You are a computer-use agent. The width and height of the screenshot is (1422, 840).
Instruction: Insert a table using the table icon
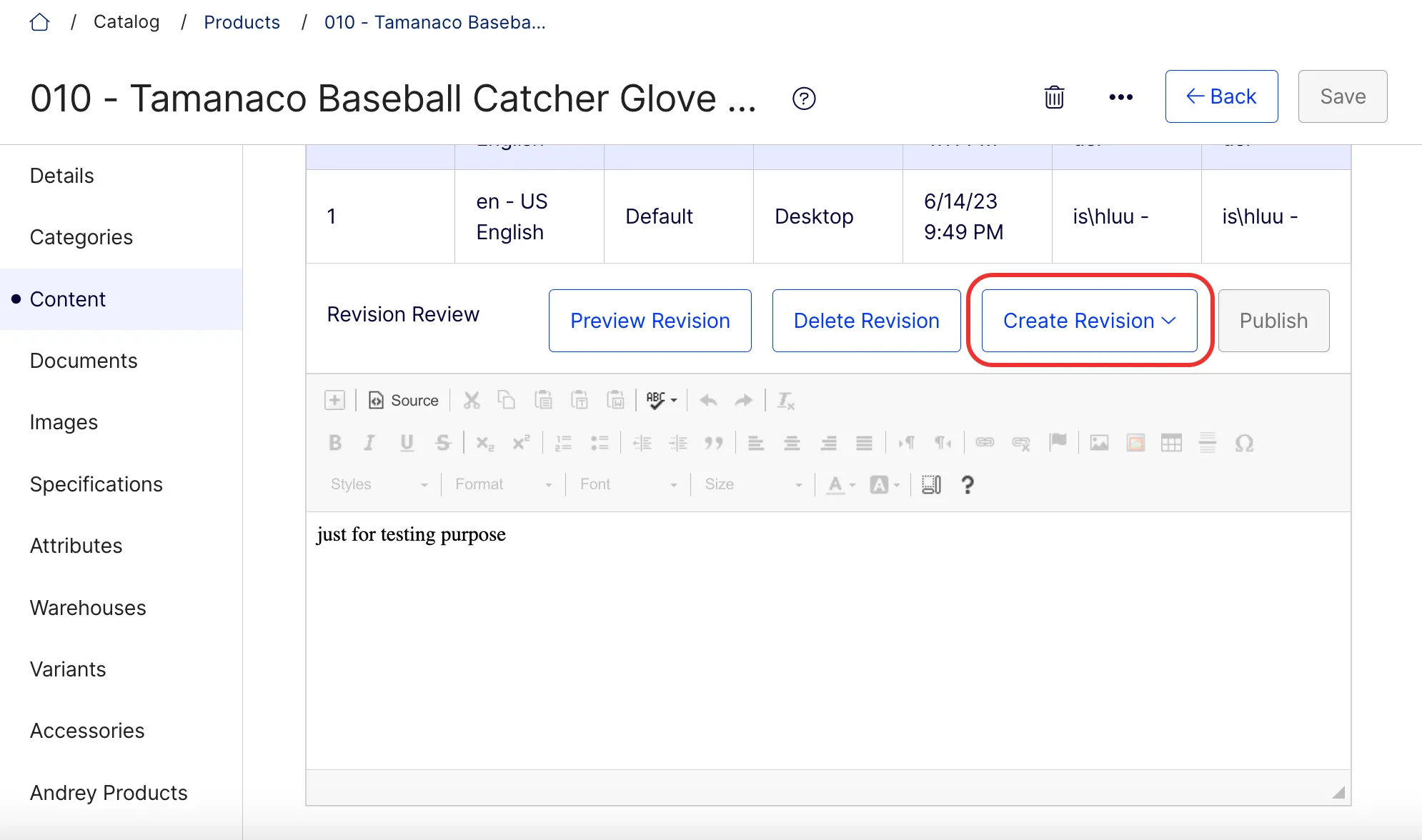(1171, 443)
